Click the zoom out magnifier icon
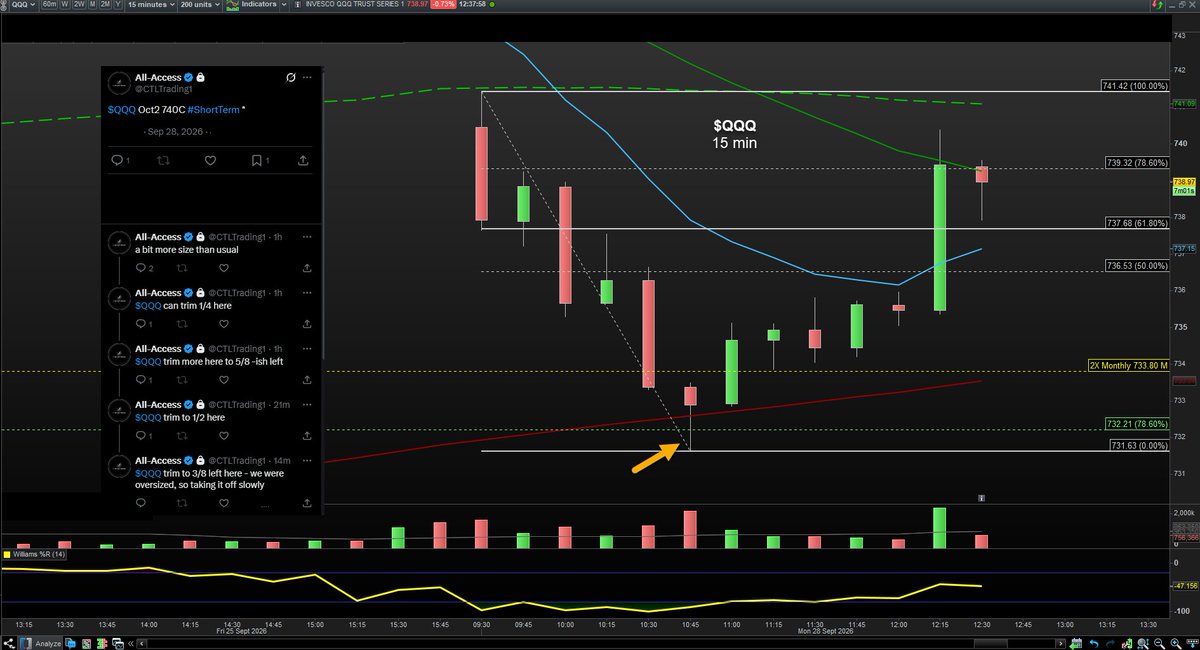 click(1160, 643)
